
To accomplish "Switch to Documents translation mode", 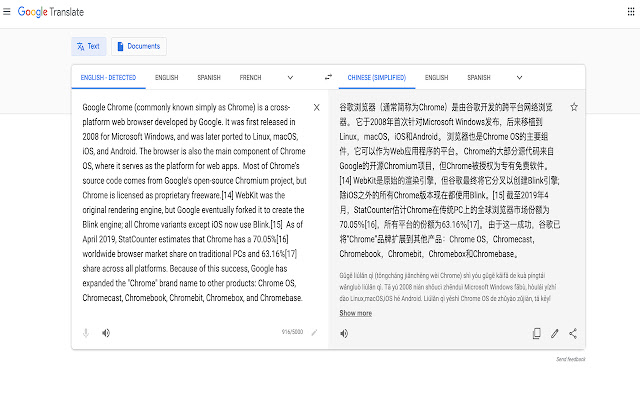I will [139, 46].
